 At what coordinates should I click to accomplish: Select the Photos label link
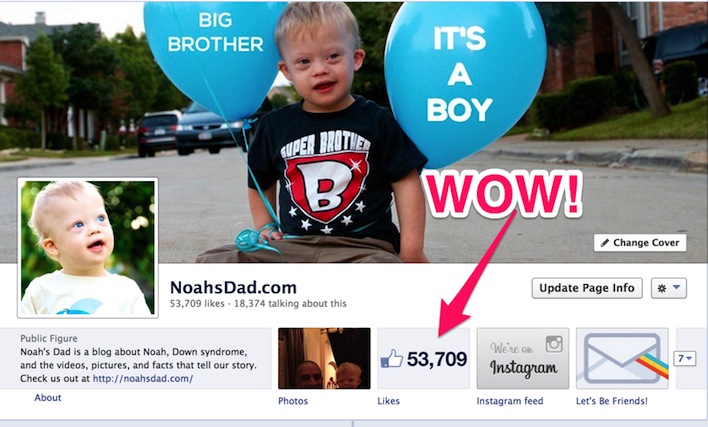293,401
